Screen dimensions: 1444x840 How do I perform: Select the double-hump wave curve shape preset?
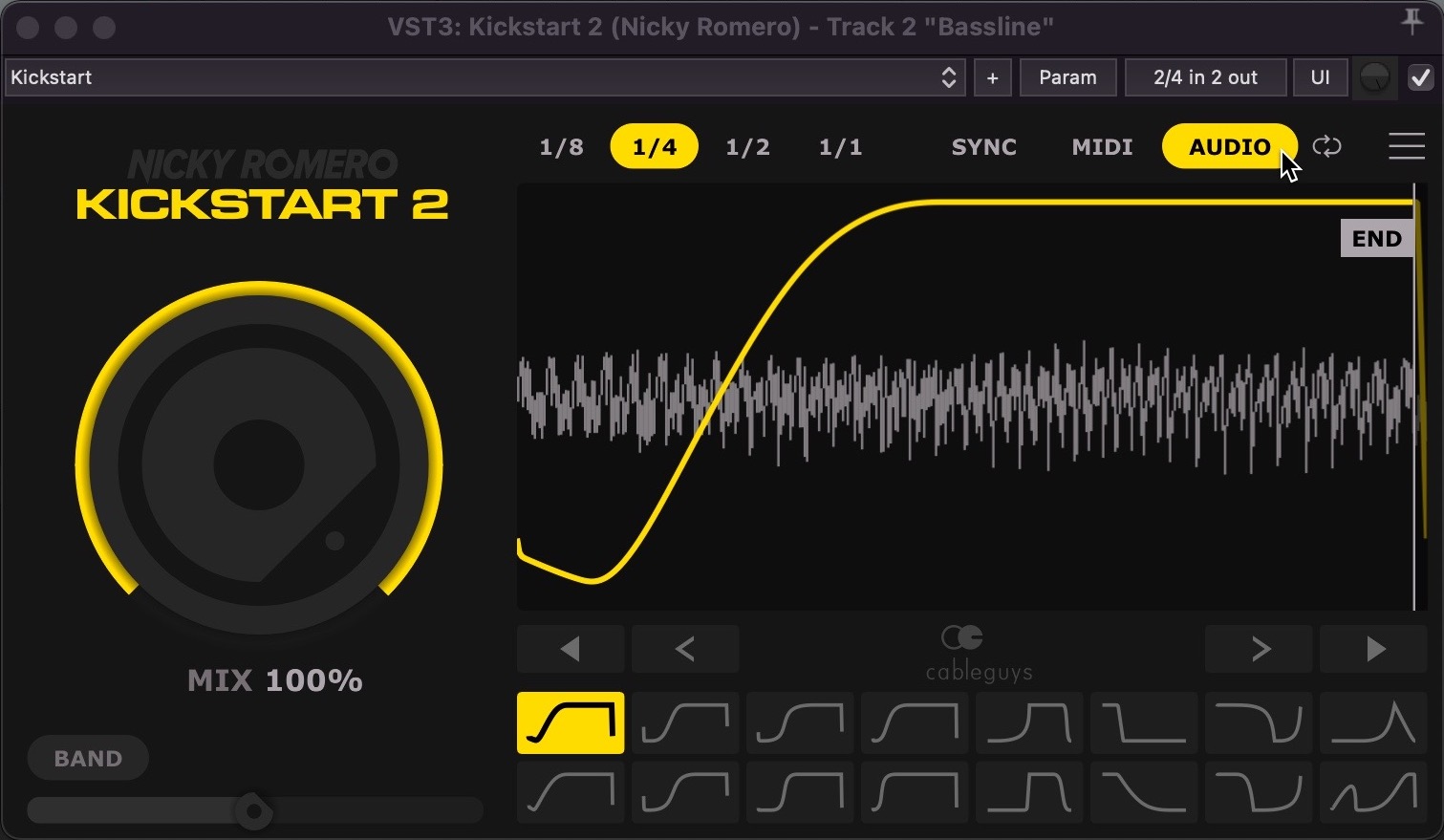1373,792
